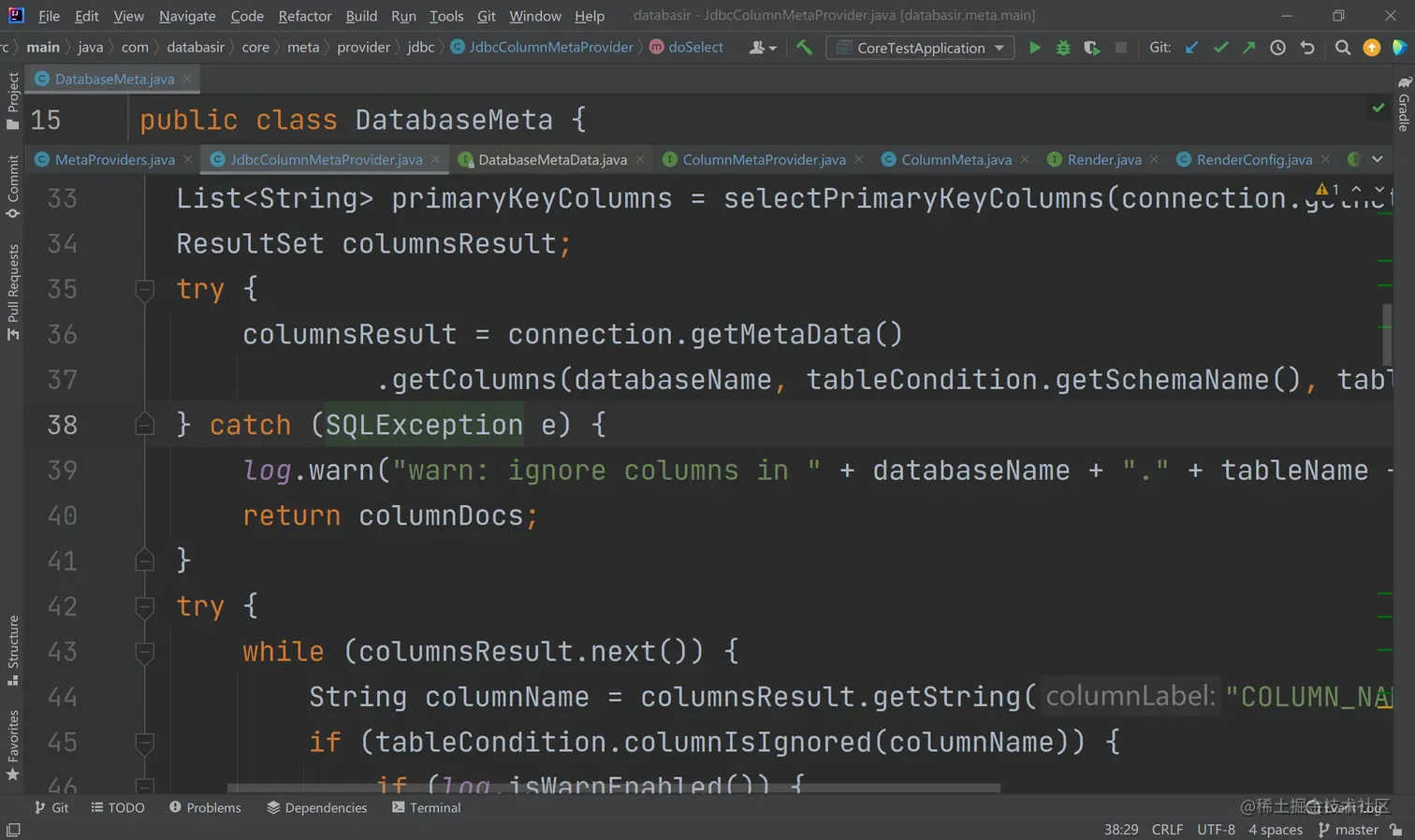The width and height of the screenshot is (1415, 840).
Task: Close the DatabaseMetaData.java tab
Action: coord(640,159)
